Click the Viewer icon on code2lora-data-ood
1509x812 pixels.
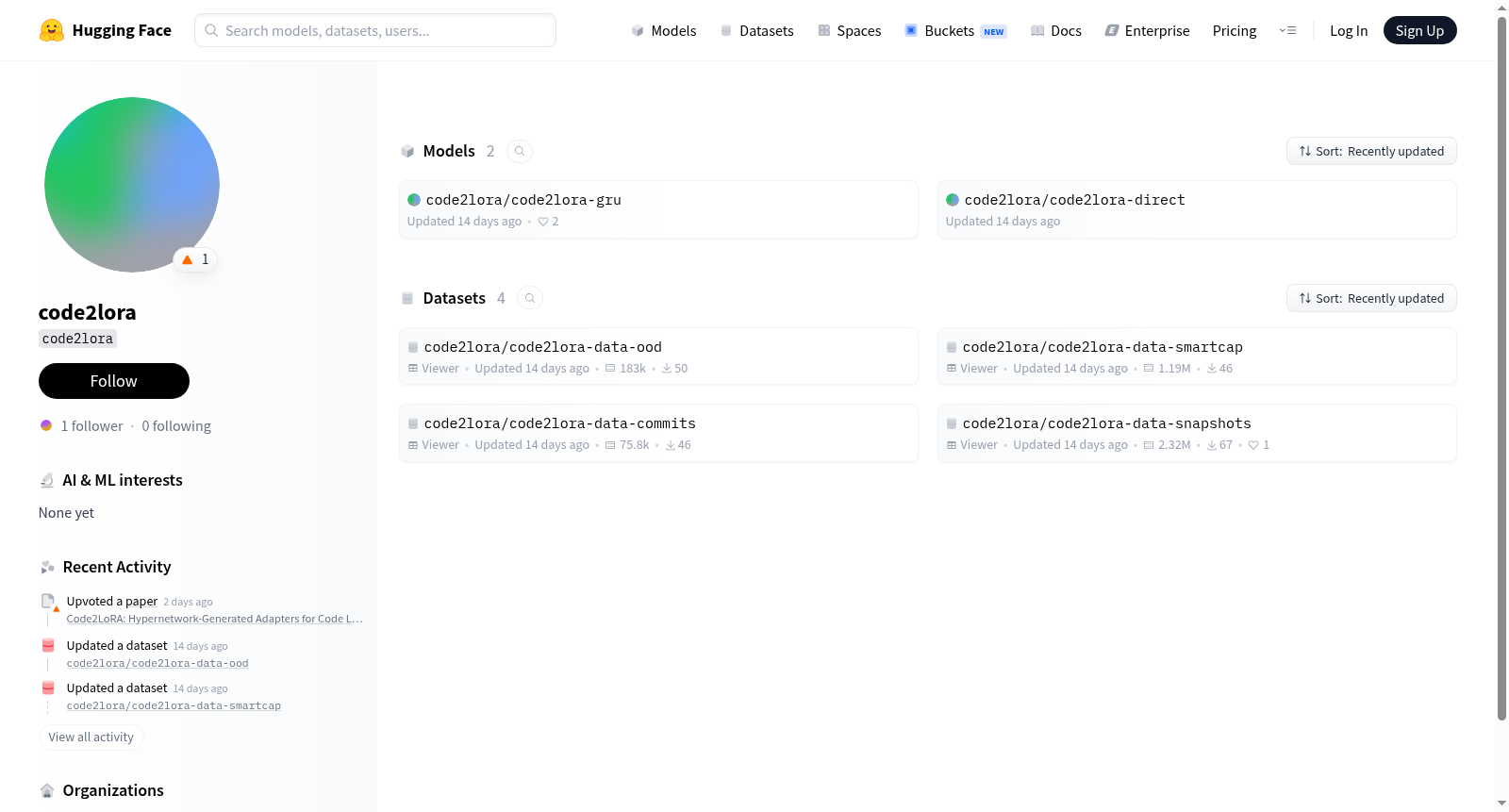[413, 369]
